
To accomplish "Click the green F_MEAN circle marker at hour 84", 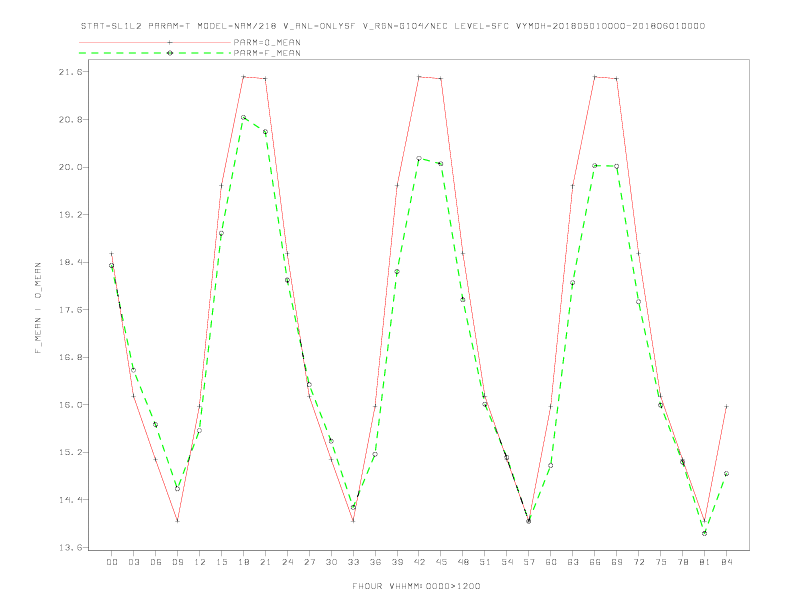I will click(x=726, y=474).
